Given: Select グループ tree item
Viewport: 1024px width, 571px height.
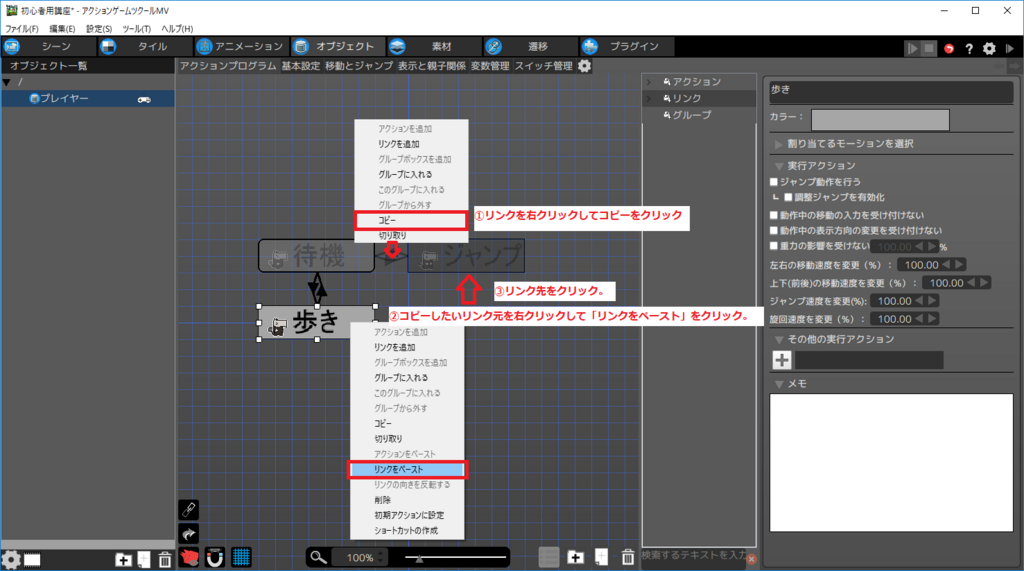Looking at the screenshot, I should (x=692, y=115).
